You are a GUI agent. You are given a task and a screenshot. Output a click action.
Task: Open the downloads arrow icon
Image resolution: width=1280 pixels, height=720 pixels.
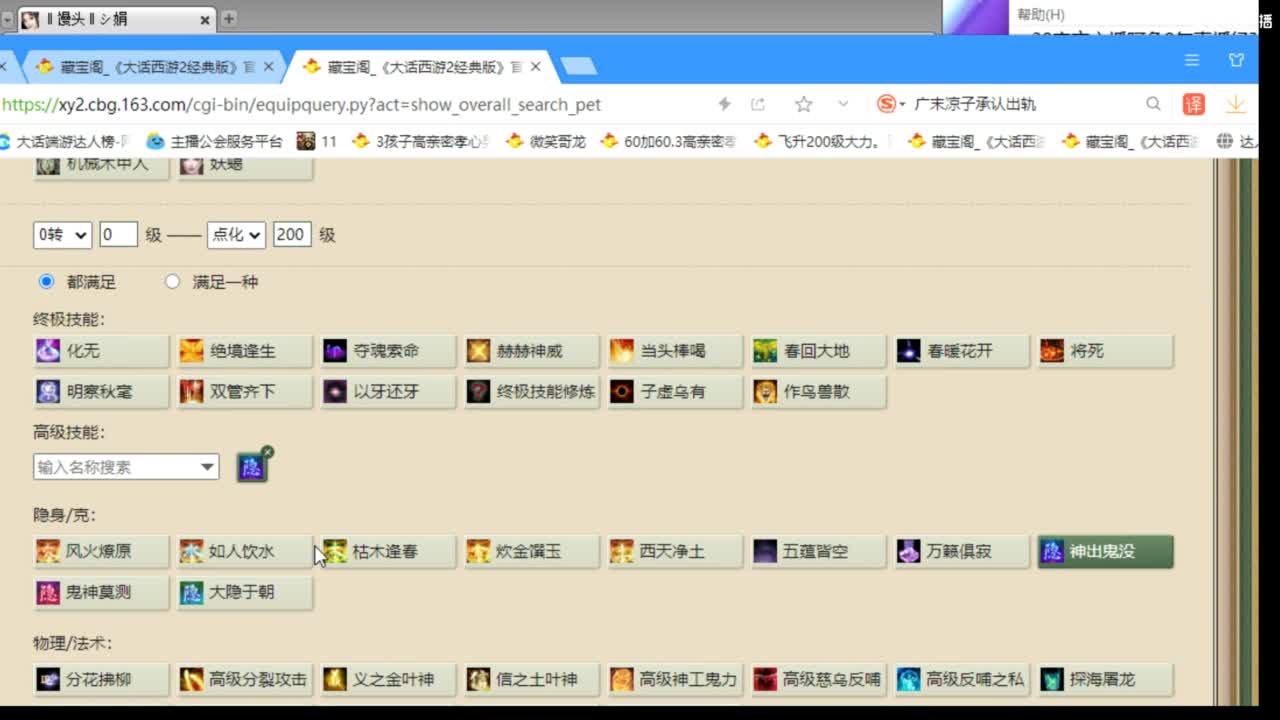coord(1236,104)
